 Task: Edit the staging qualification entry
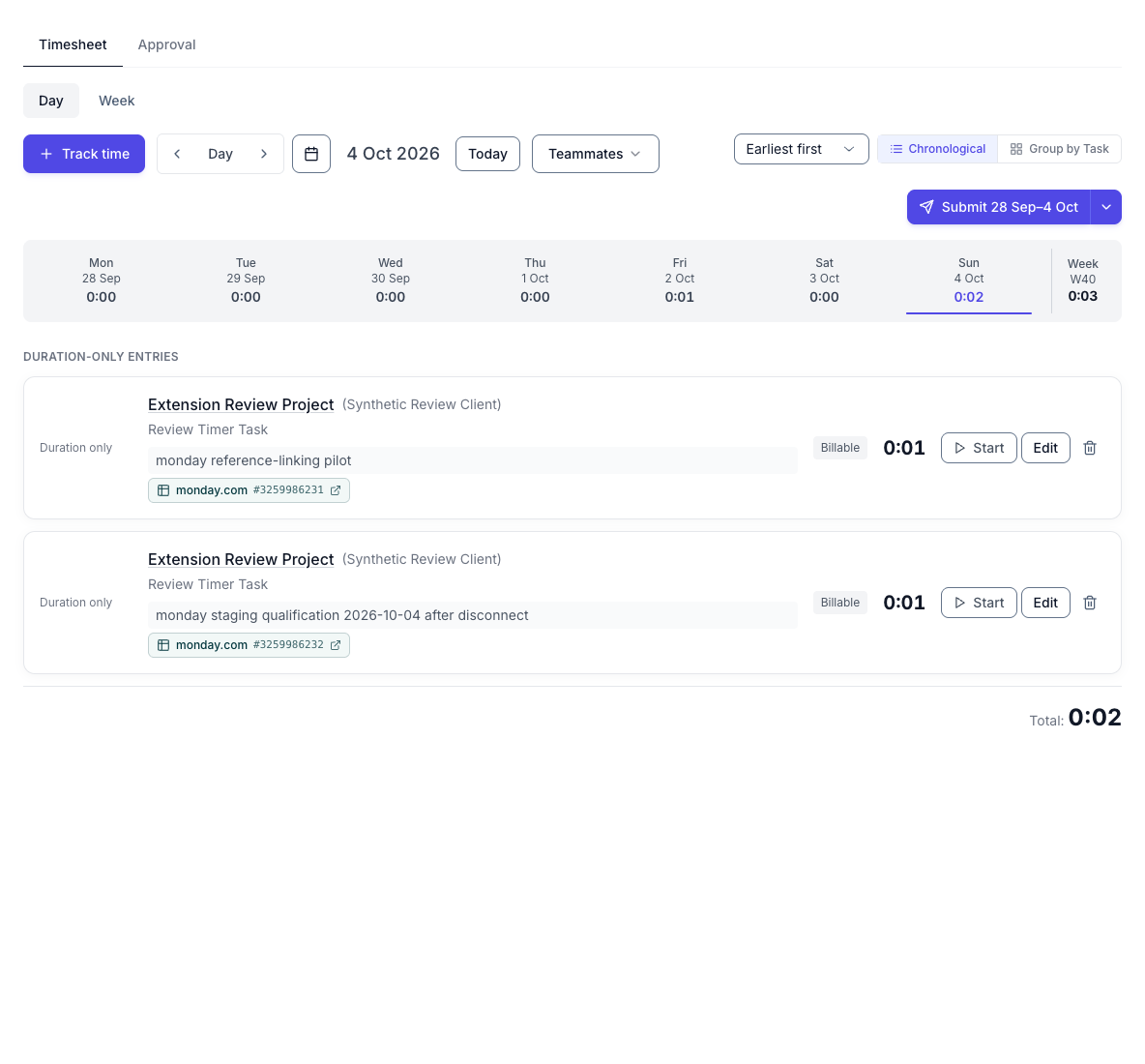[x=1045, y=603]
